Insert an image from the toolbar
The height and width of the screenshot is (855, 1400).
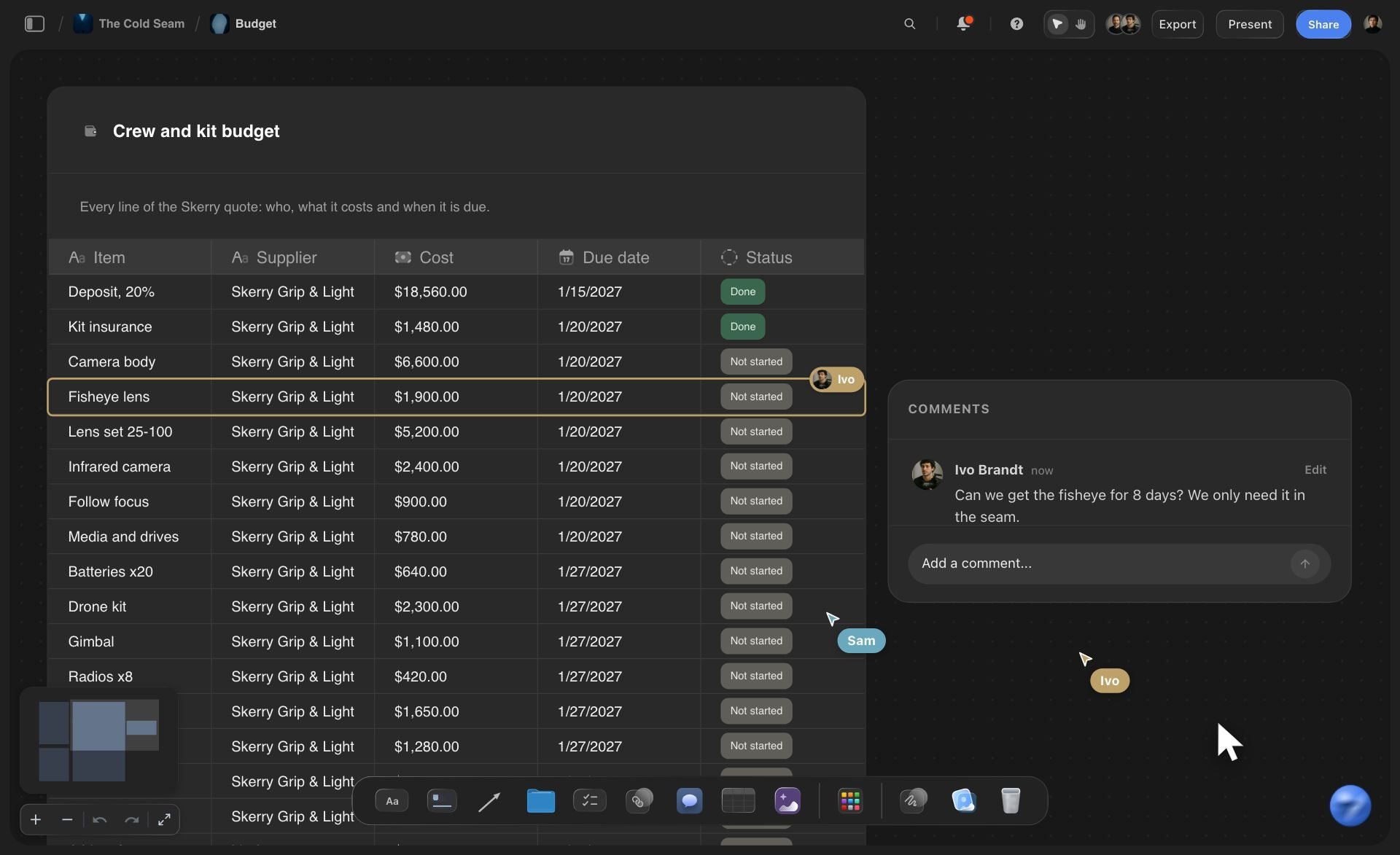click(x=787, y=801)
